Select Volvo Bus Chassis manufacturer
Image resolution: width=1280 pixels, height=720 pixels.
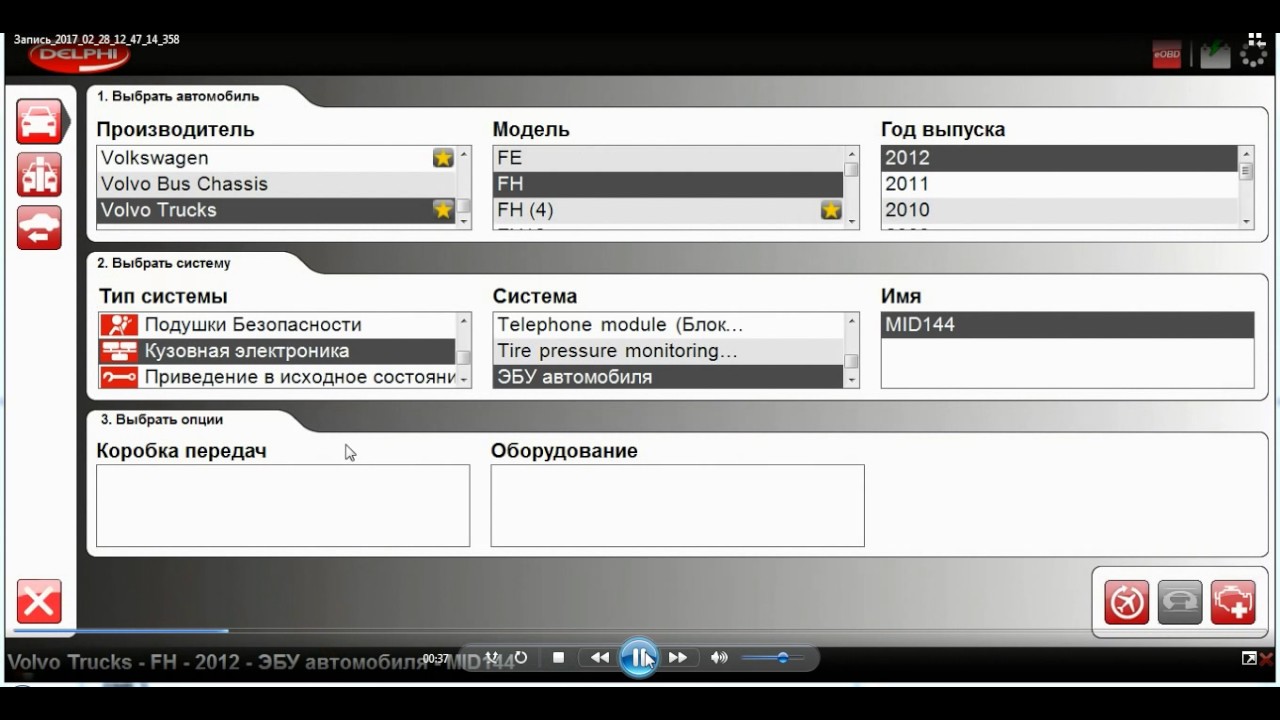(x=276, y=184)
